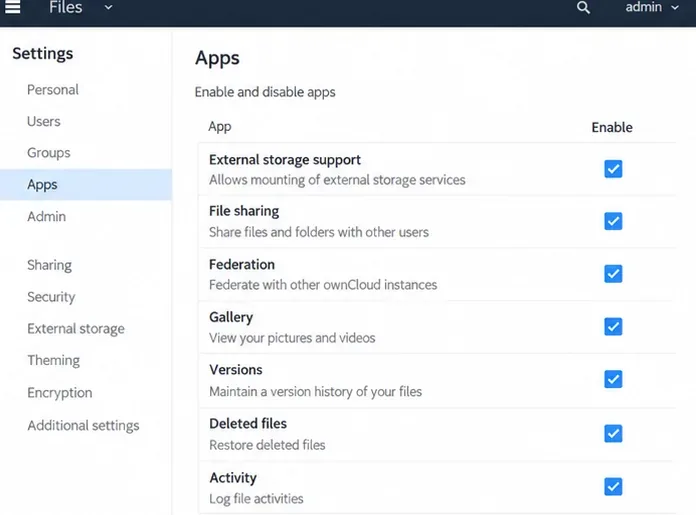This screenshot has height=515, width=696.
Task: Go to Users settings
Action: pyautogui.click(x=44, y=121)
